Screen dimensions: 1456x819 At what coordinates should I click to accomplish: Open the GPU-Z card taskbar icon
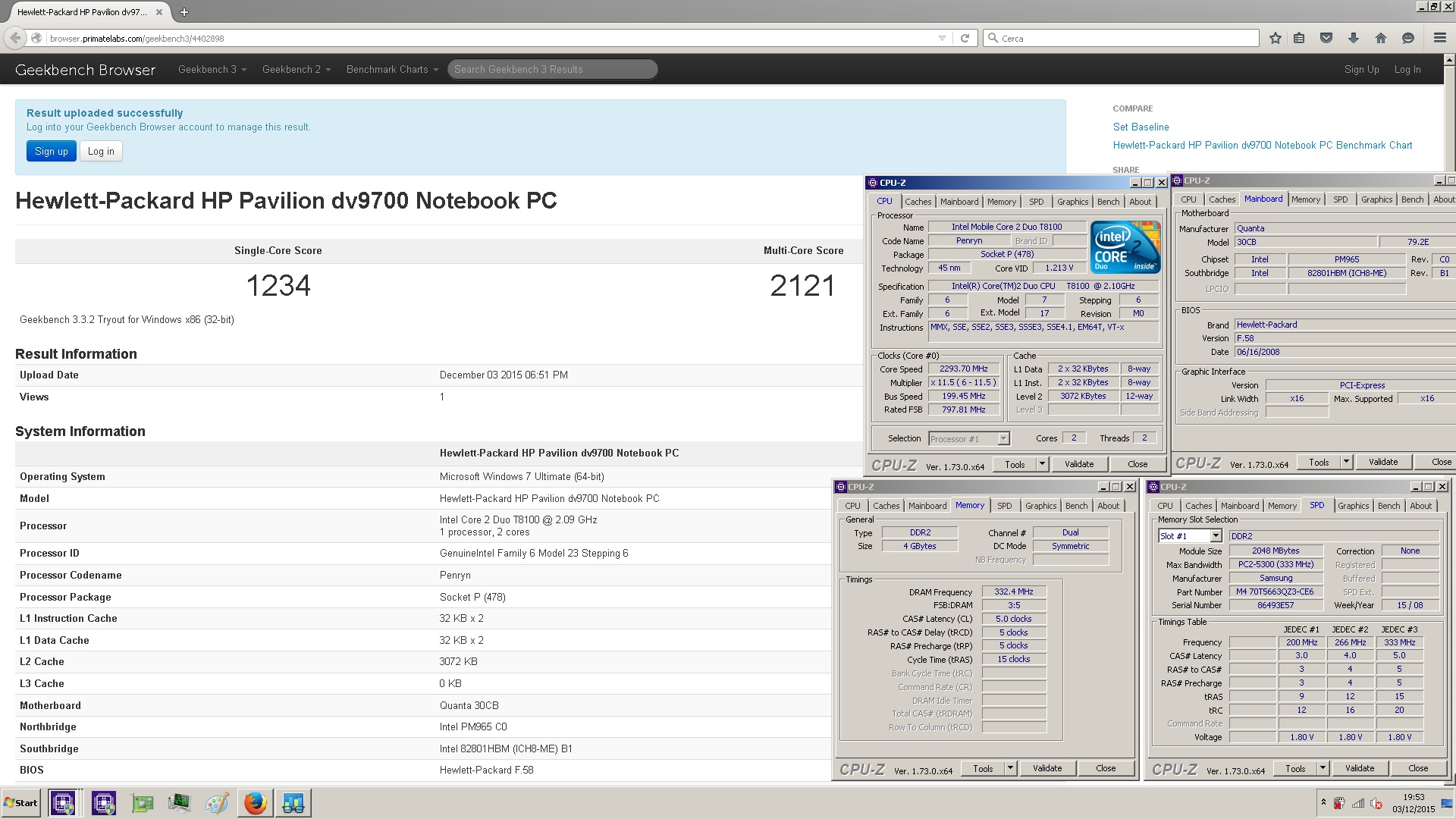point(142,802)
